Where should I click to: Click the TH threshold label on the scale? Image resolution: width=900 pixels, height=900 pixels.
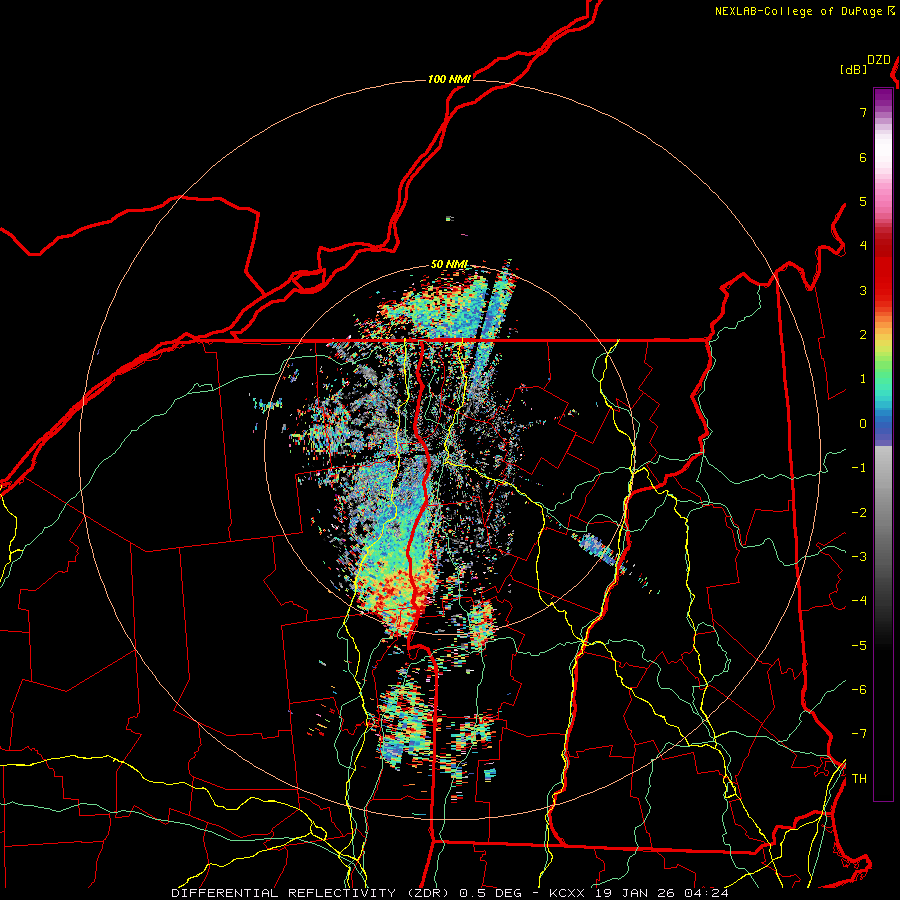point(859,779)
